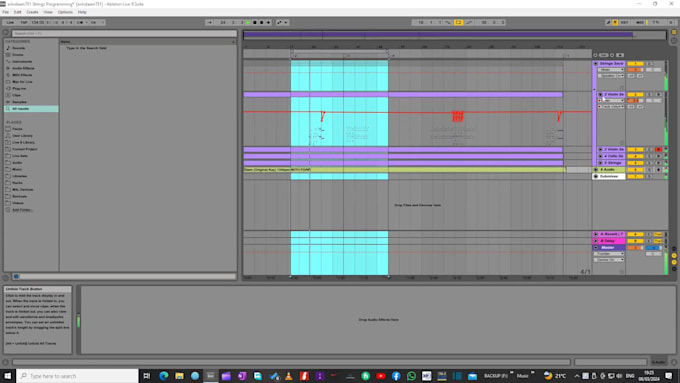
Task: Toggle the 6 Audio track activator button
Action: [x=635, y=170]
